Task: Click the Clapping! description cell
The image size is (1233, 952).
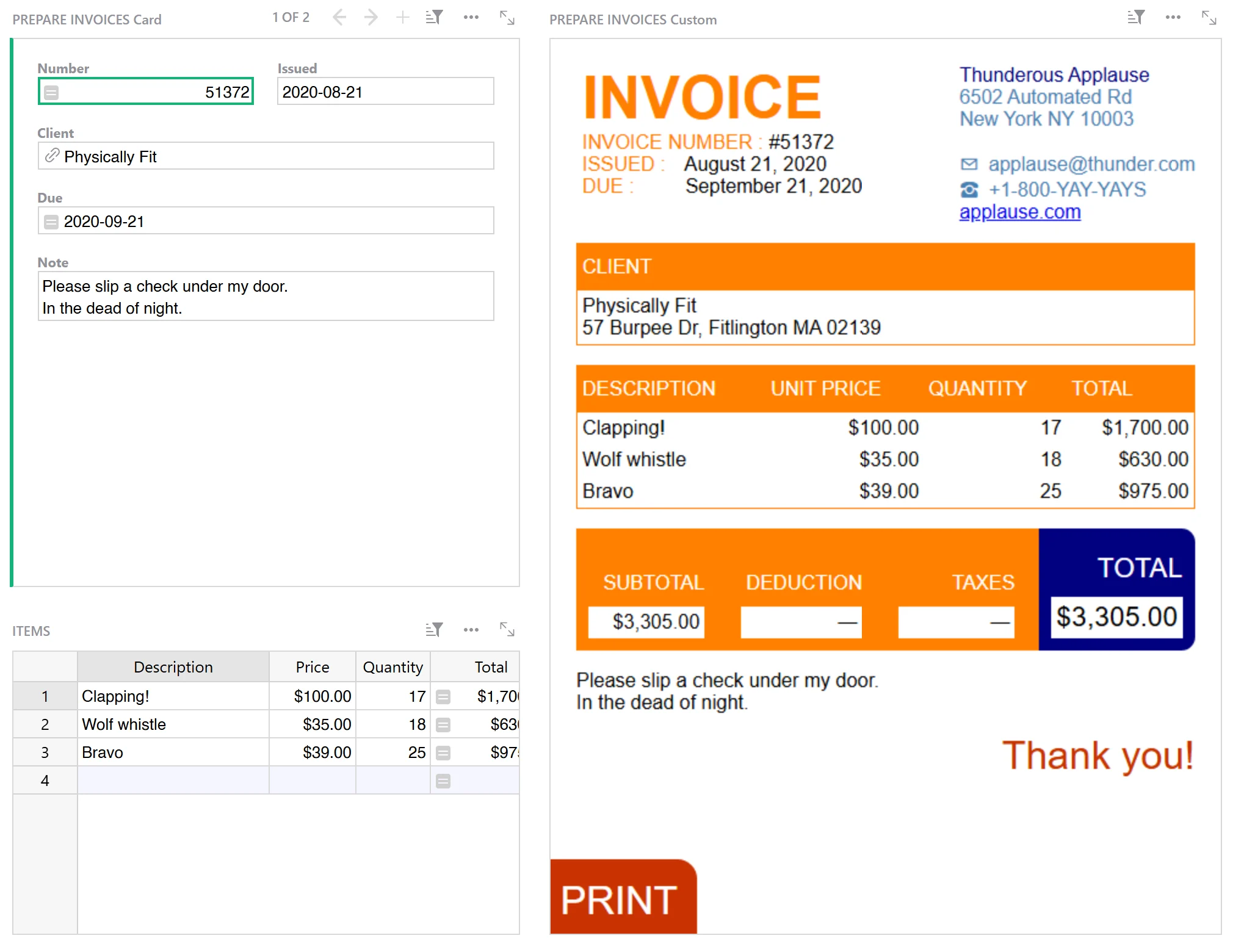Action: point(173,696)
